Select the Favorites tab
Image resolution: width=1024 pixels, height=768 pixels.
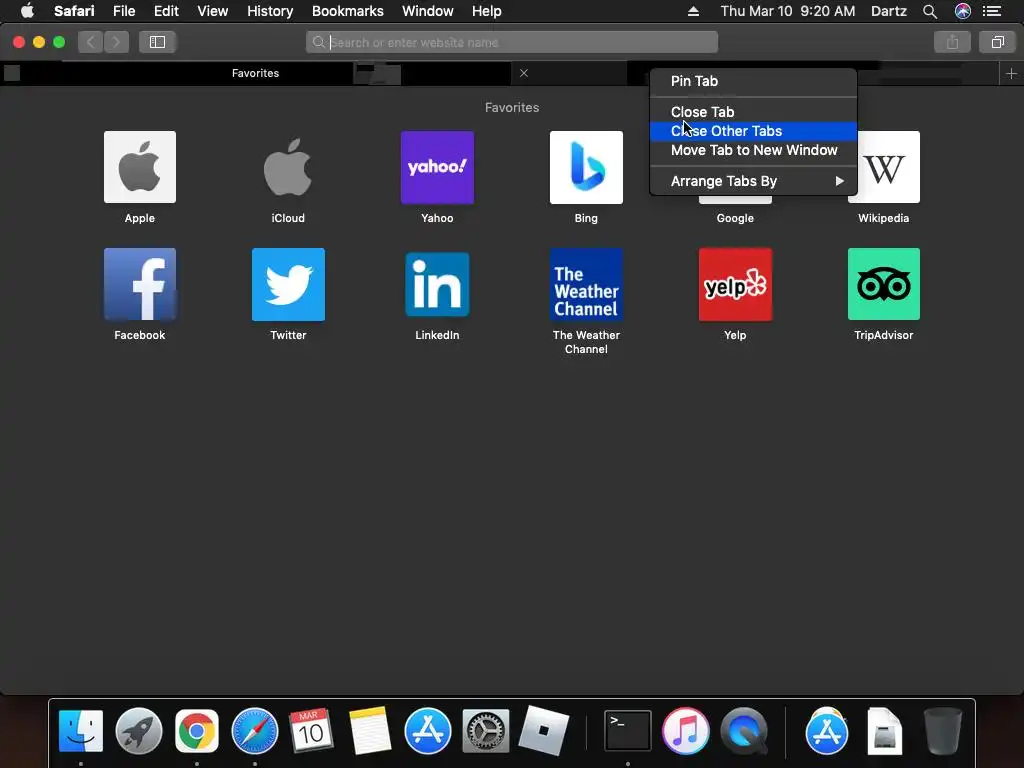[x=255, y=73]
